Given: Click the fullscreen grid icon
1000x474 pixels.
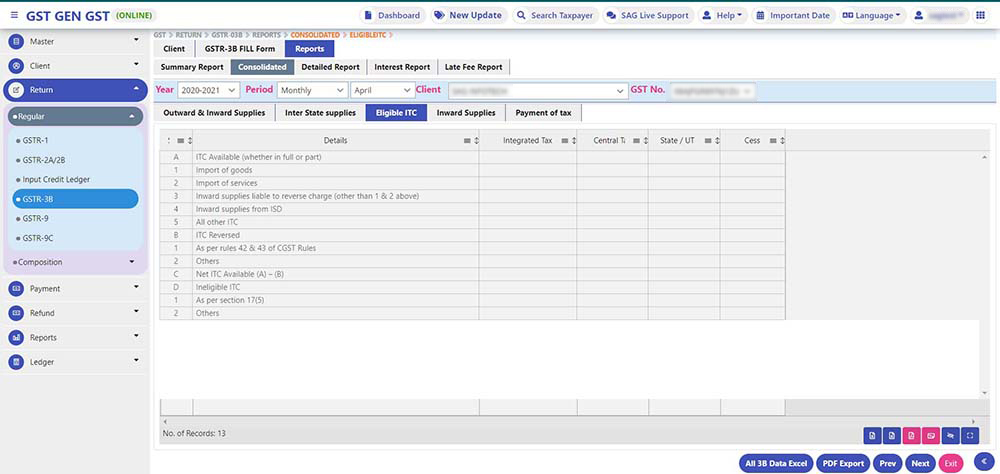Looking at the screenshot, I should pyautogui.click(x=969, y=435).
